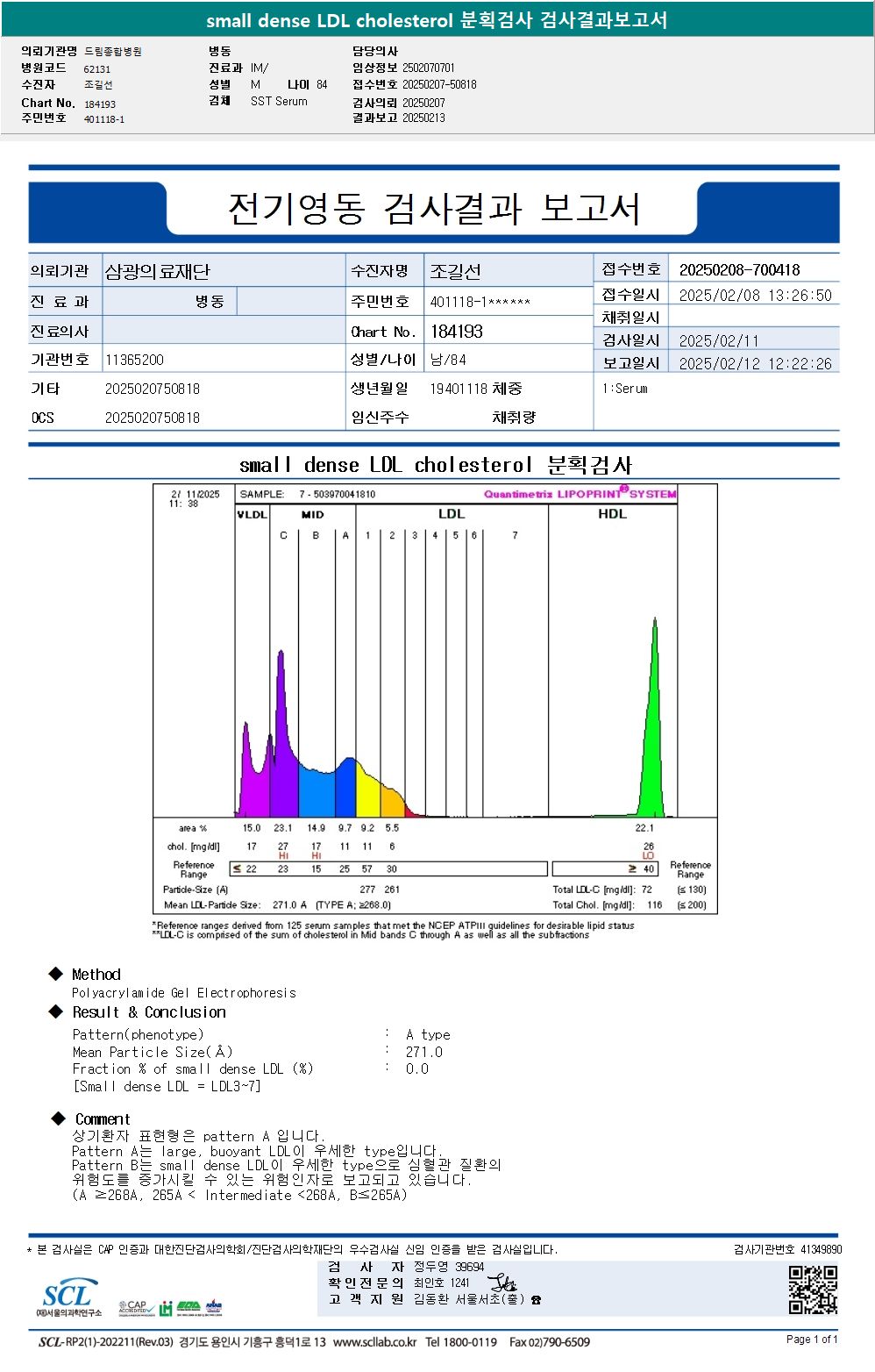Click the Tel 1800-0119 phone number
This screenshot has height=1372, width=875.
click(461, 1342)
